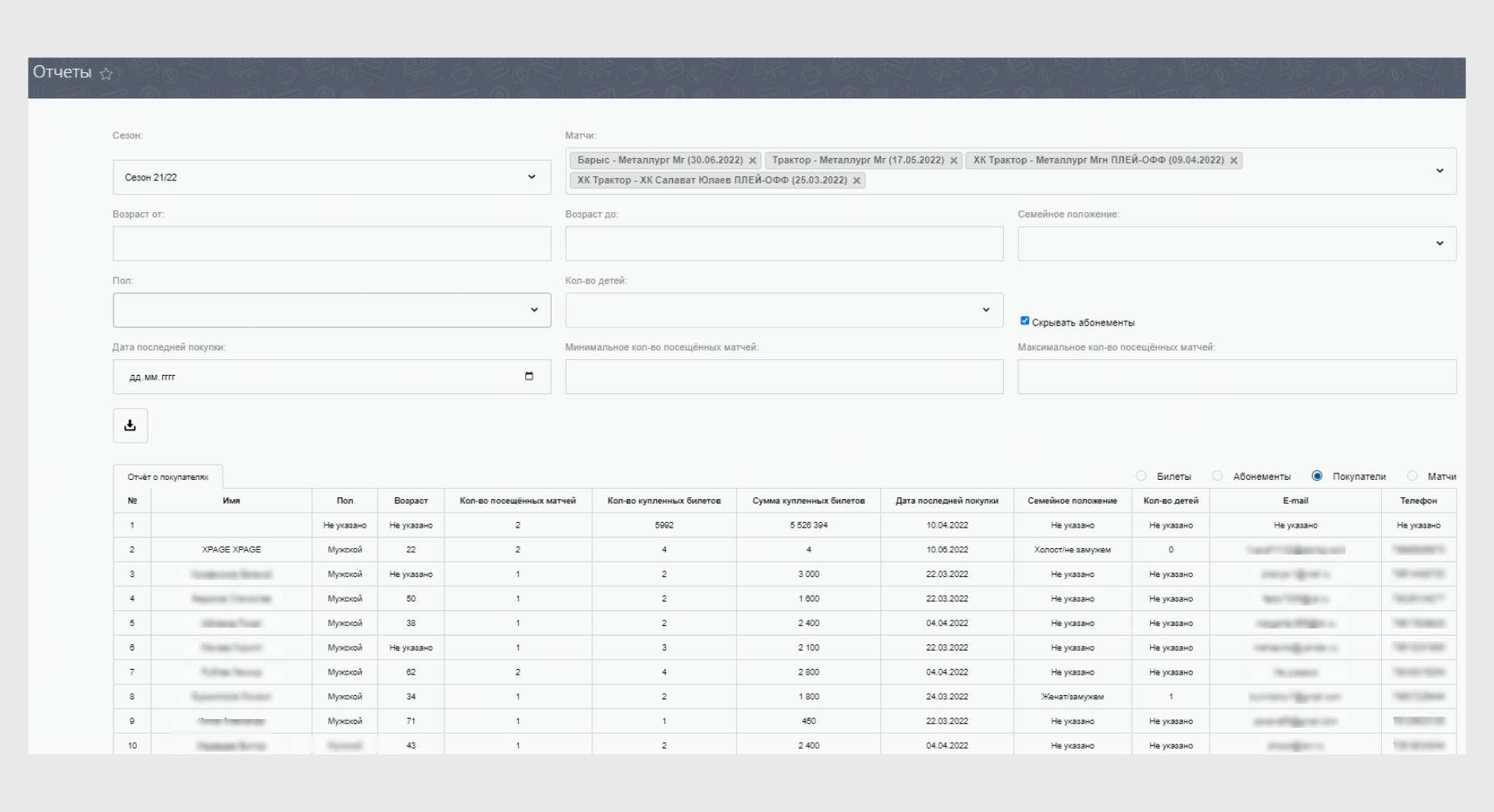Click the 5 526 394 sum cell
Image resolution: width=1494 pixels, height=812 pixels.
point(808,525)
